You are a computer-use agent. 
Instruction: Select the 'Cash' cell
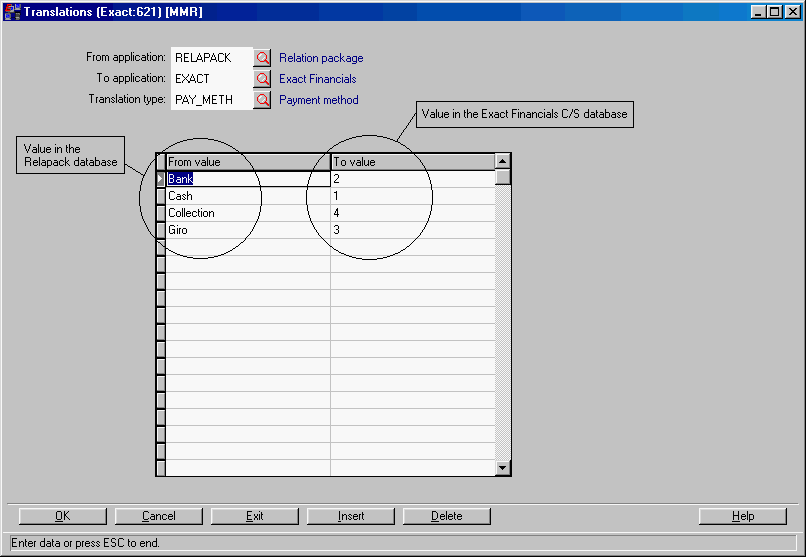(x=248, y=196)
